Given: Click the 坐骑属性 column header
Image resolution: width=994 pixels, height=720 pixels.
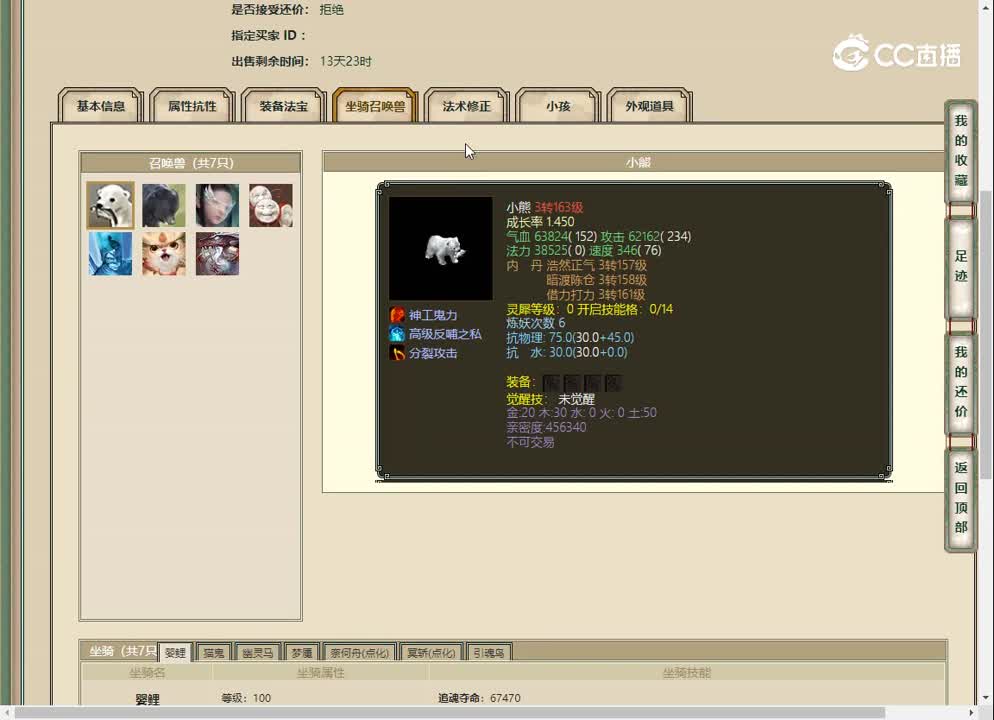Looking at the screenshot, I should pos(321,672).
